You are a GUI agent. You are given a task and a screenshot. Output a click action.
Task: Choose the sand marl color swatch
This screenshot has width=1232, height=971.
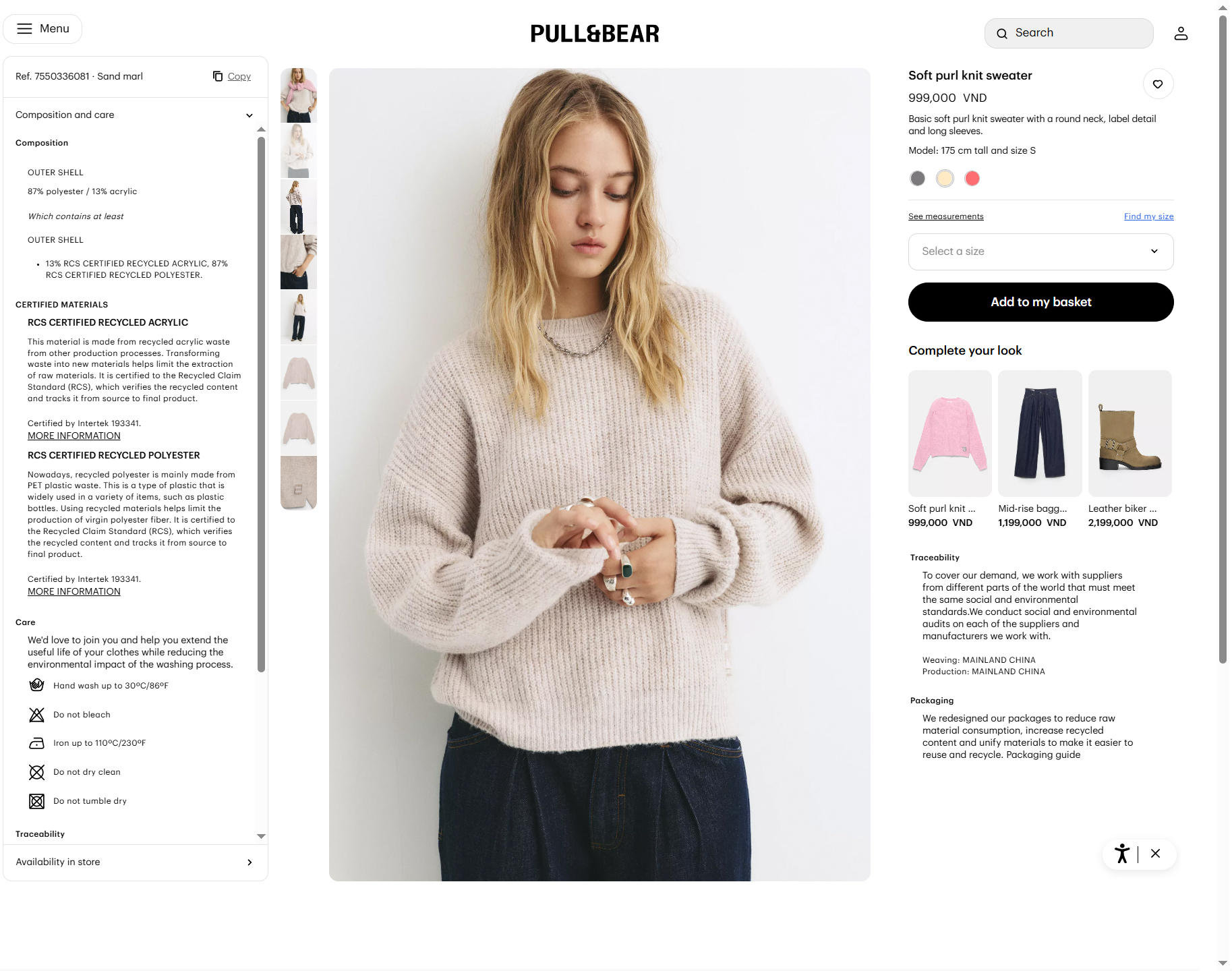click(x=945, y=179)
